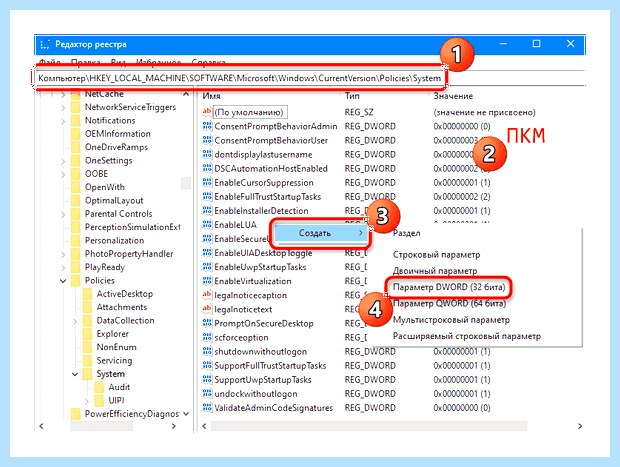Select the NonEnum tree item
The image size is (620, 467).
tap(117, 347)
